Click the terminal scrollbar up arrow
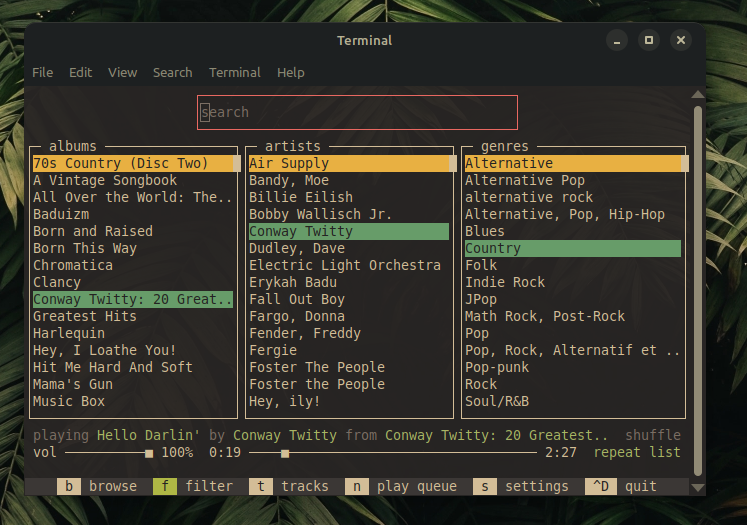 (698, 94)
